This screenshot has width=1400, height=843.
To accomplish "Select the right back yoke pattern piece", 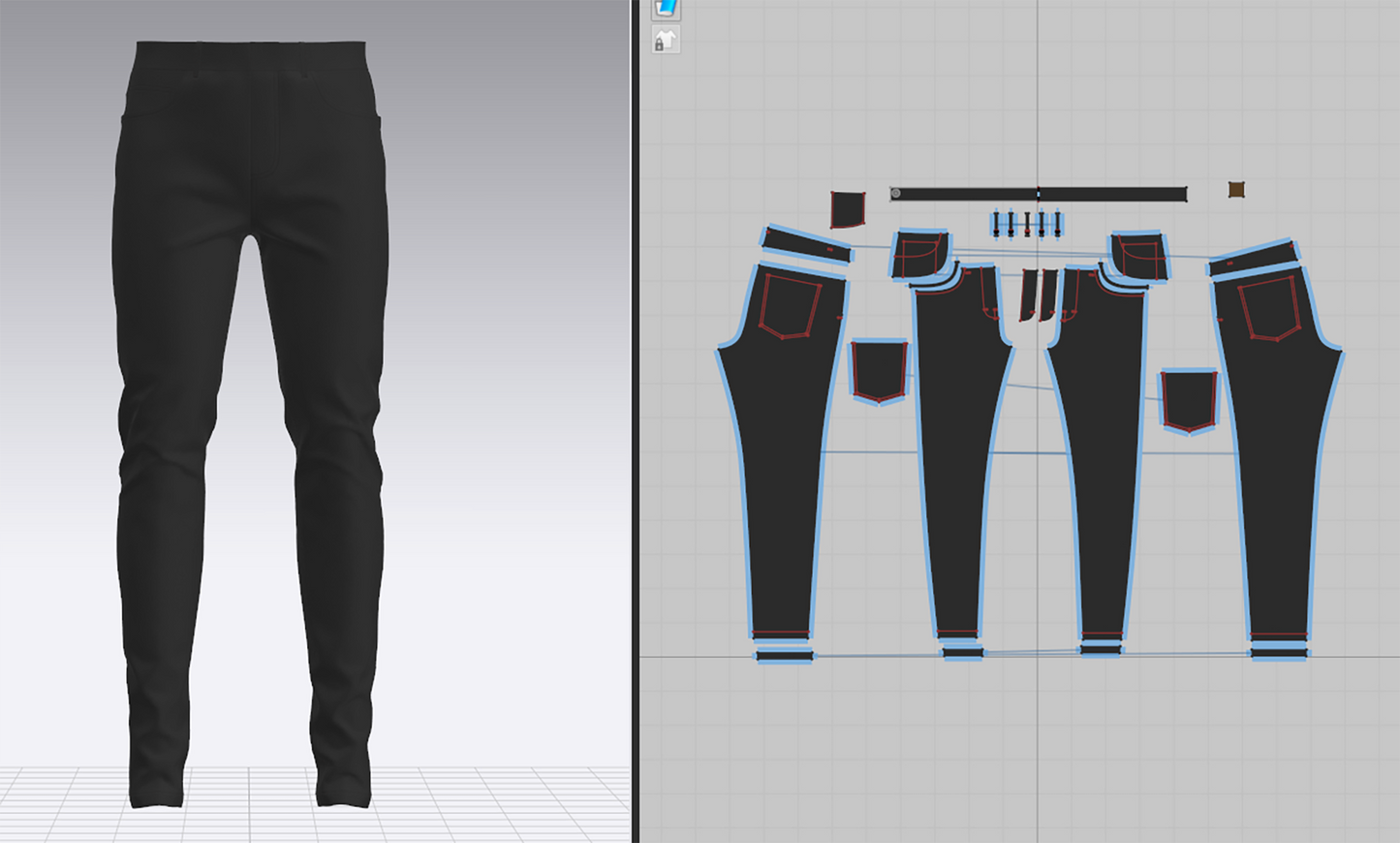I will 1253,257.
